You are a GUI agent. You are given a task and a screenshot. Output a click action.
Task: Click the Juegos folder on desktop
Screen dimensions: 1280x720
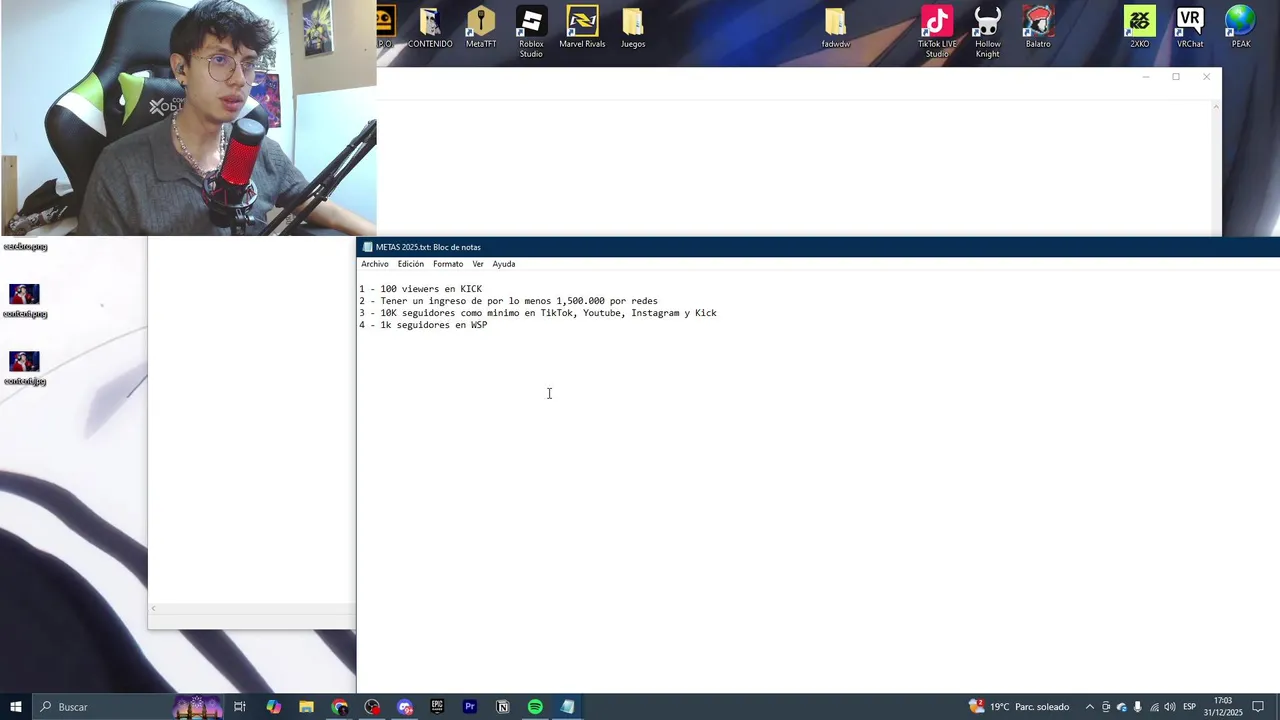pos(633,28)
